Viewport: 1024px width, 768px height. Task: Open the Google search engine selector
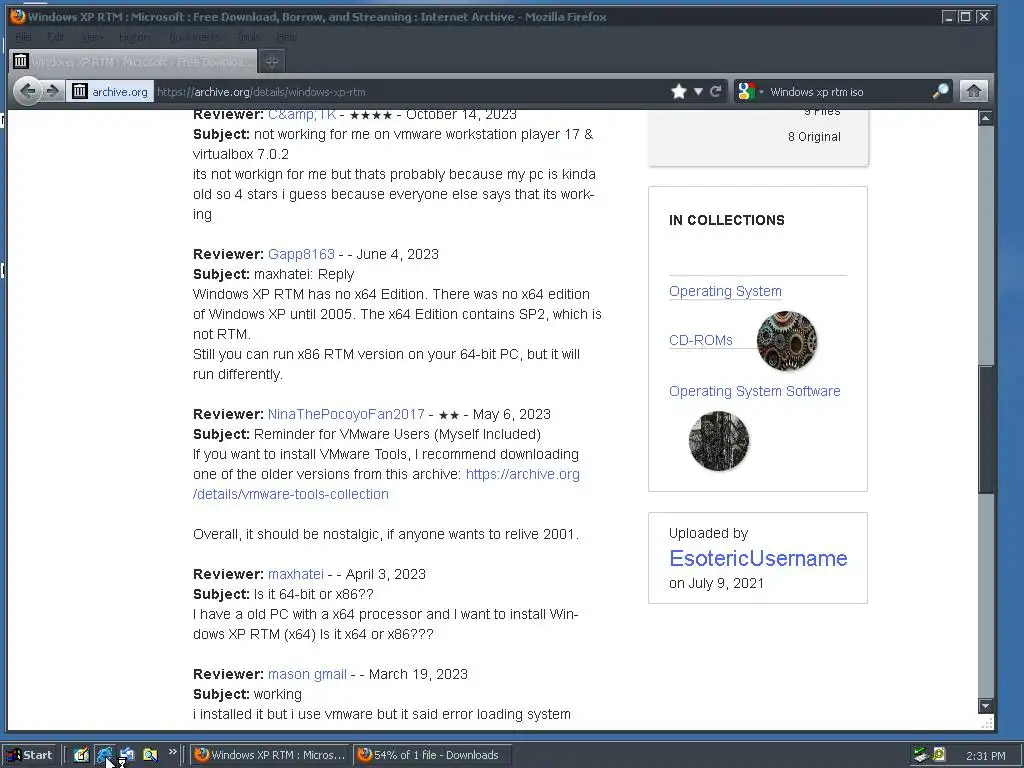tap(750, 91)
